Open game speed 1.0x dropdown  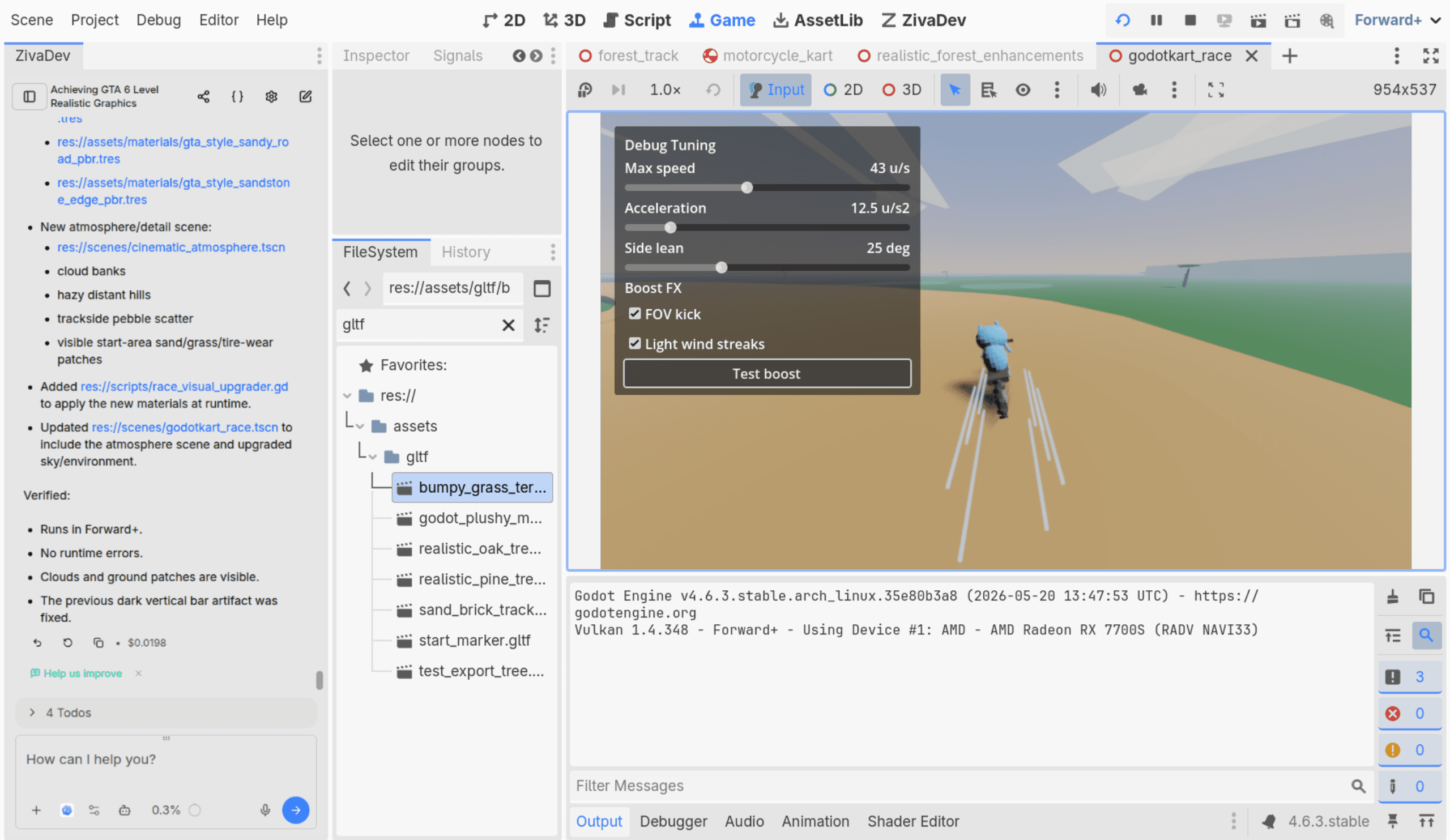(665, 89)
